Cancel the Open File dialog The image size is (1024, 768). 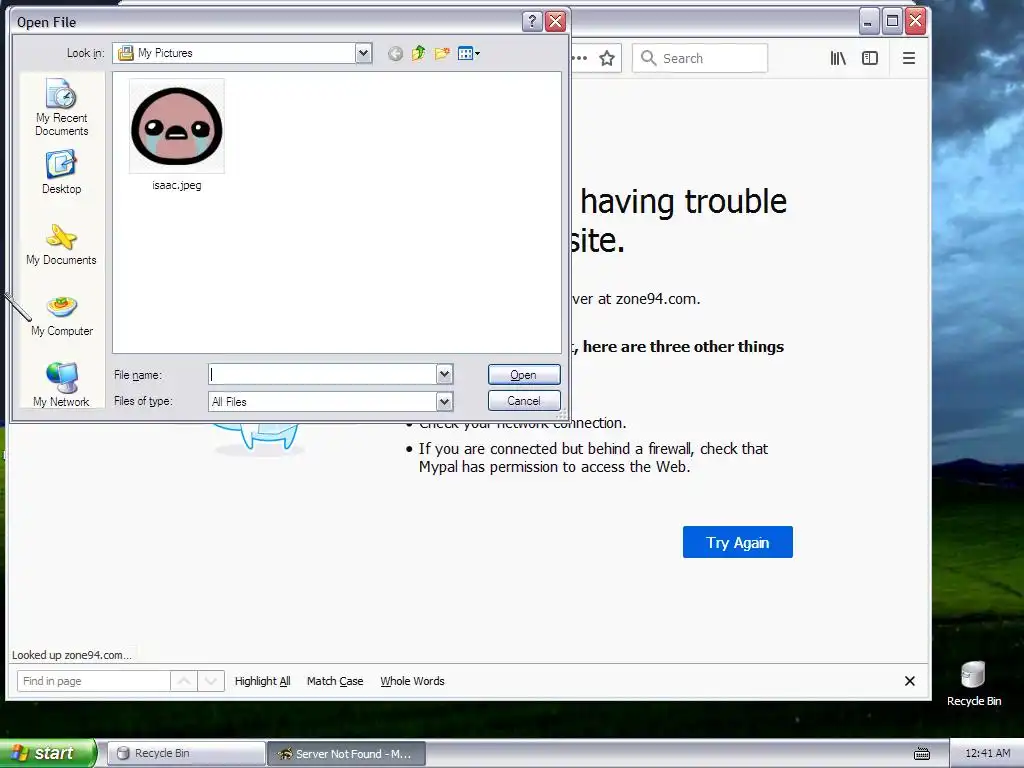(x=524, y=400)
